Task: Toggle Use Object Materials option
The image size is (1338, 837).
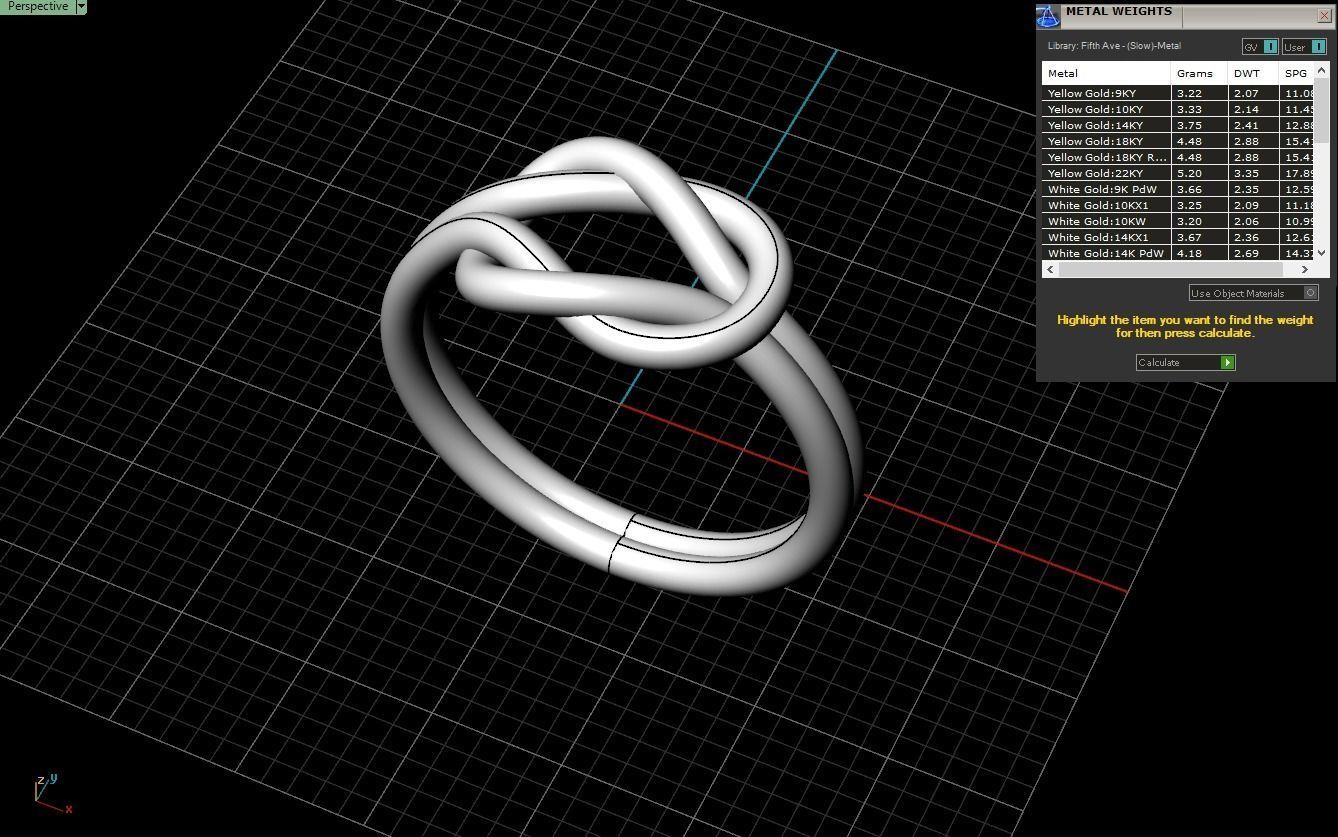Action: click(x=1254, y=293)
